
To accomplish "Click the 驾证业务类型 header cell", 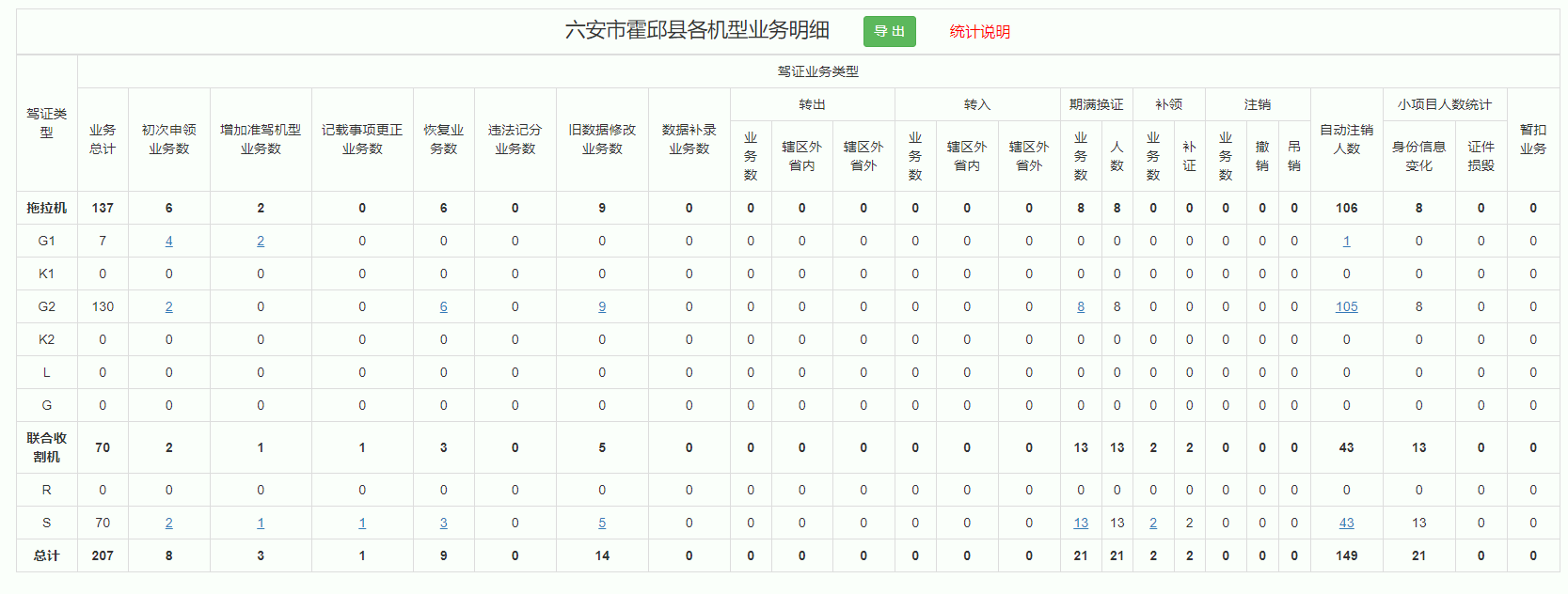I will (817, 71).
